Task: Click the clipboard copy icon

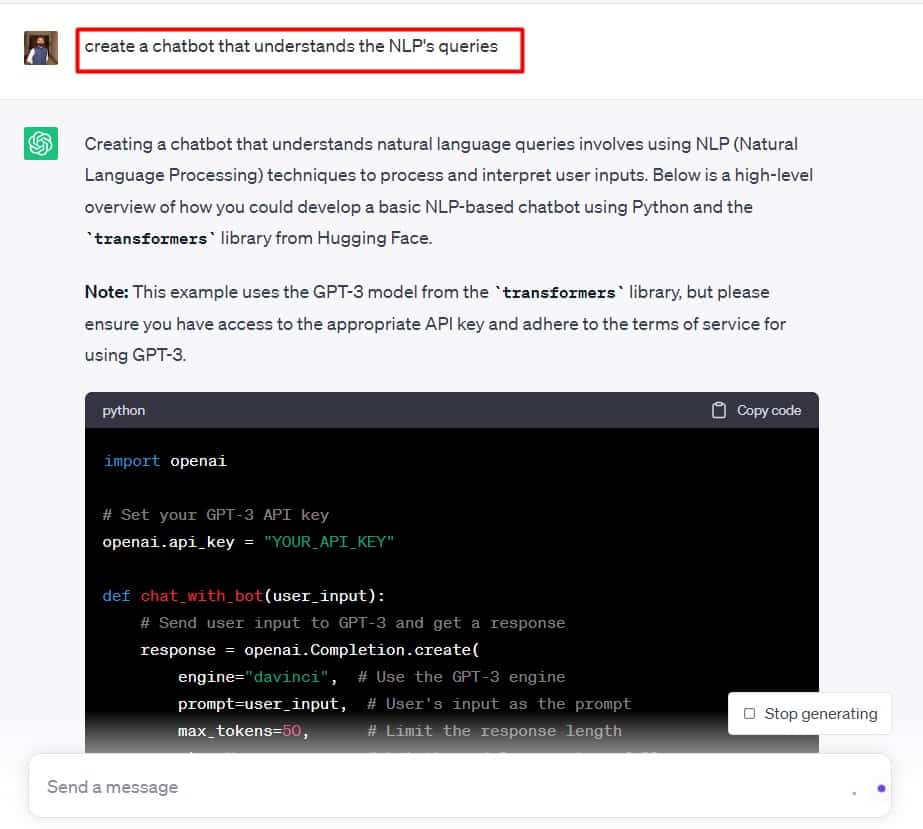Action: click(718, 410)
